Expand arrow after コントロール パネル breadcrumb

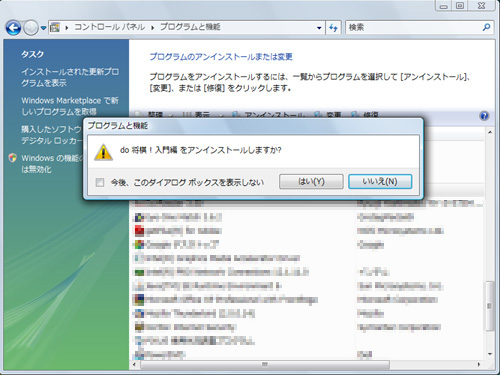[x=152, y=28]
